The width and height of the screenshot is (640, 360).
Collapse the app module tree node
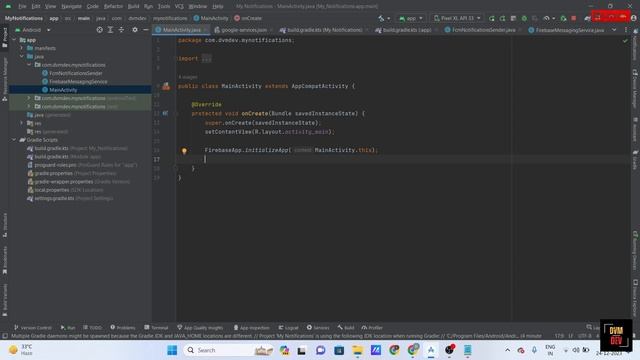click(x=14, y=40)
